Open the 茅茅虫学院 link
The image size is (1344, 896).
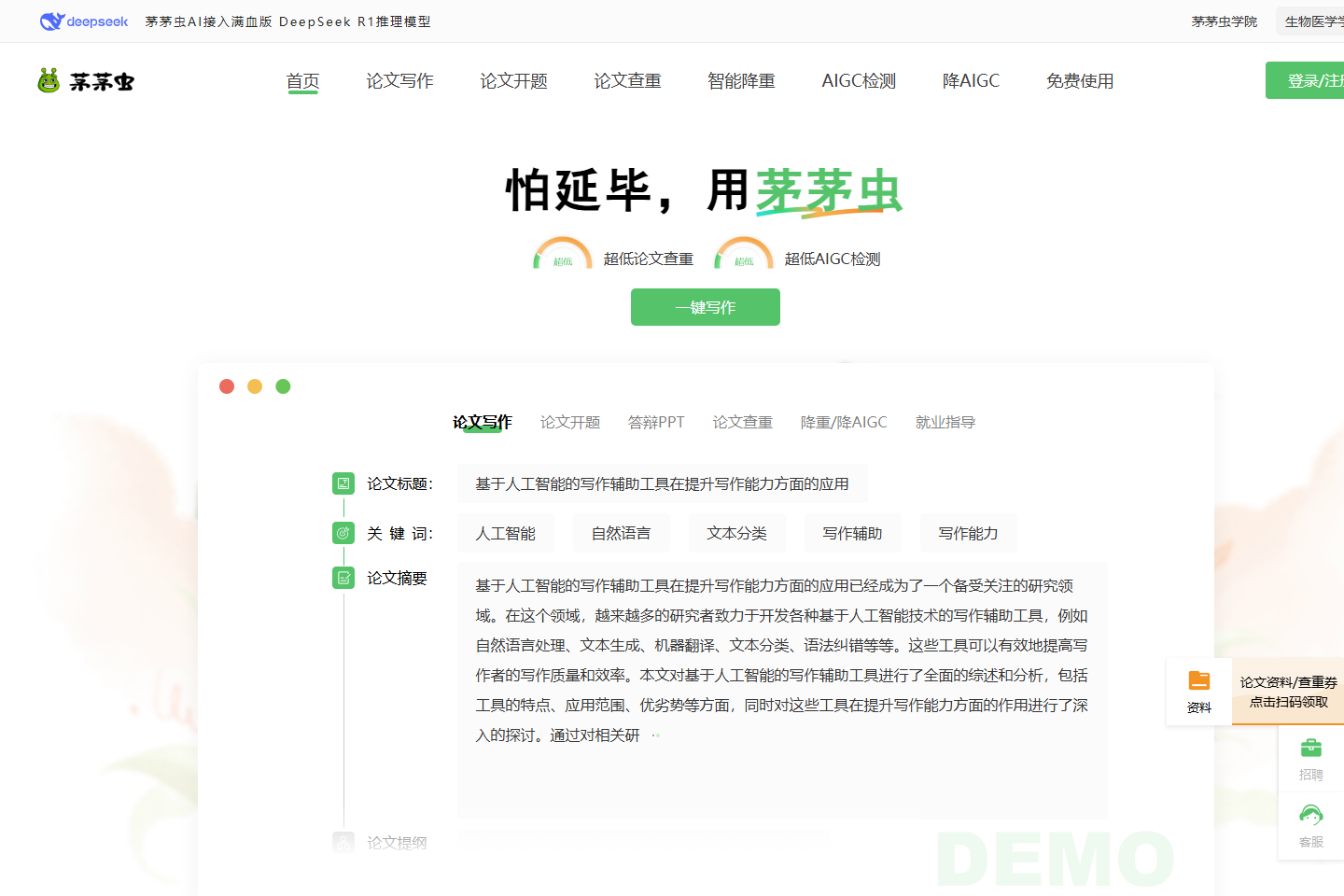[1225, 21]
